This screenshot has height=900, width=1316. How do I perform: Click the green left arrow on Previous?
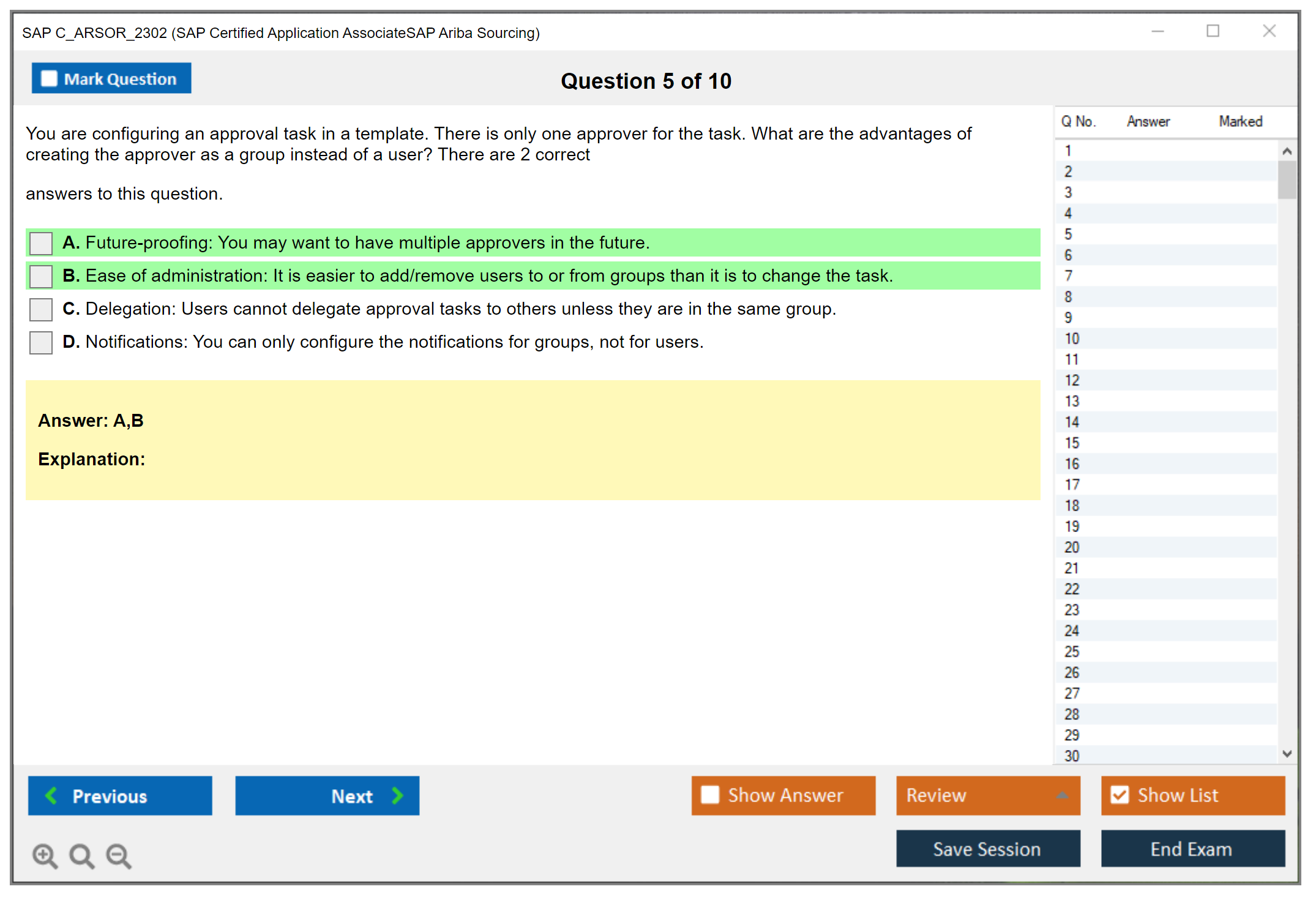tap(51, 795)
